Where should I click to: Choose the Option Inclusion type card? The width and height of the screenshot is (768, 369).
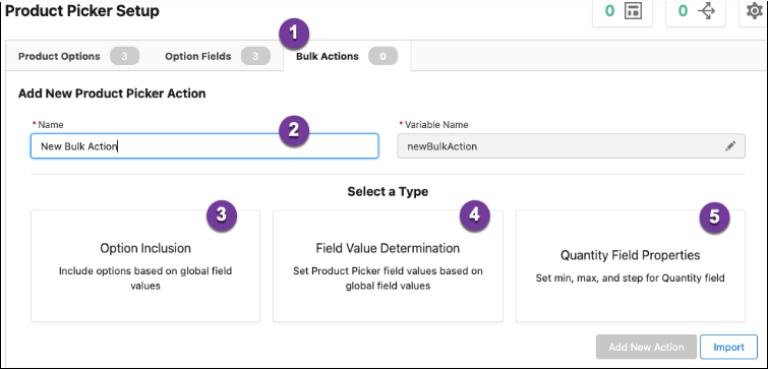pyautogui.click(x=145, y=266)
